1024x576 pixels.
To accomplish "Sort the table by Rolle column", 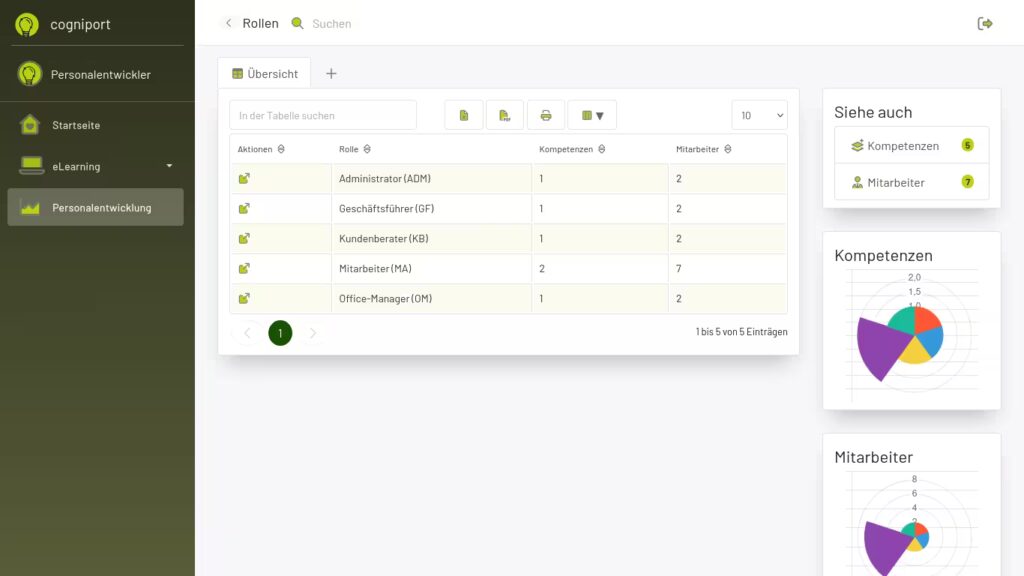I will 367,149.
